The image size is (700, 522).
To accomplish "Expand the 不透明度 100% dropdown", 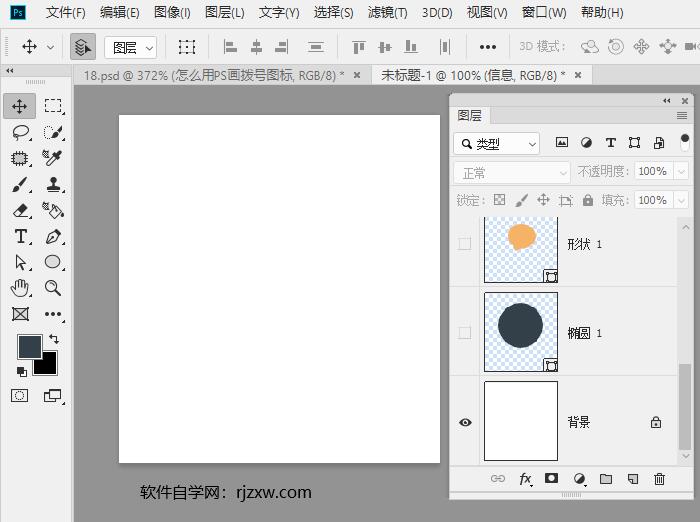I will point(680,172).
